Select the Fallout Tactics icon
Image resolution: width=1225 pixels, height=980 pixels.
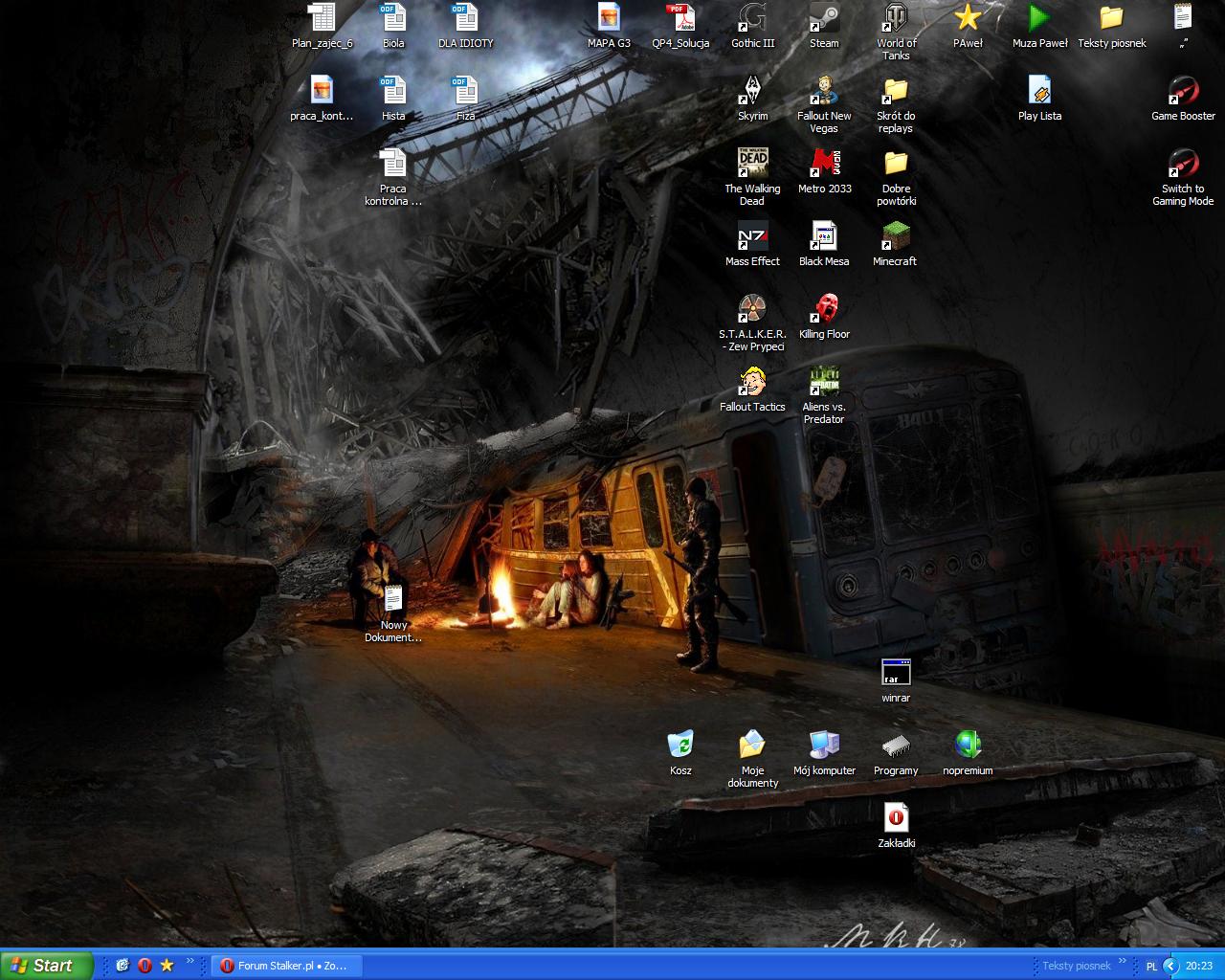click(x=752, y=382)
